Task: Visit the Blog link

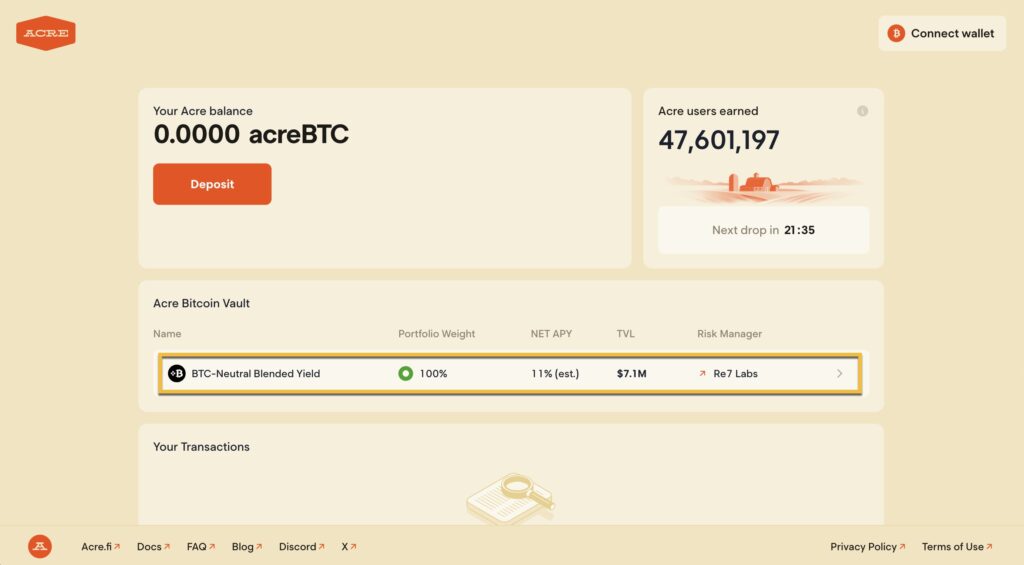Action: coord(246,547)
